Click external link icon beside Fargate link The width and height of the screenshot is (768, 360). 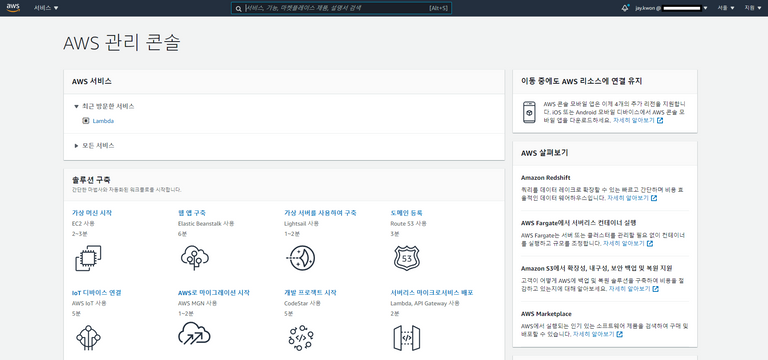pyautogui.click(x=649, y=243)
